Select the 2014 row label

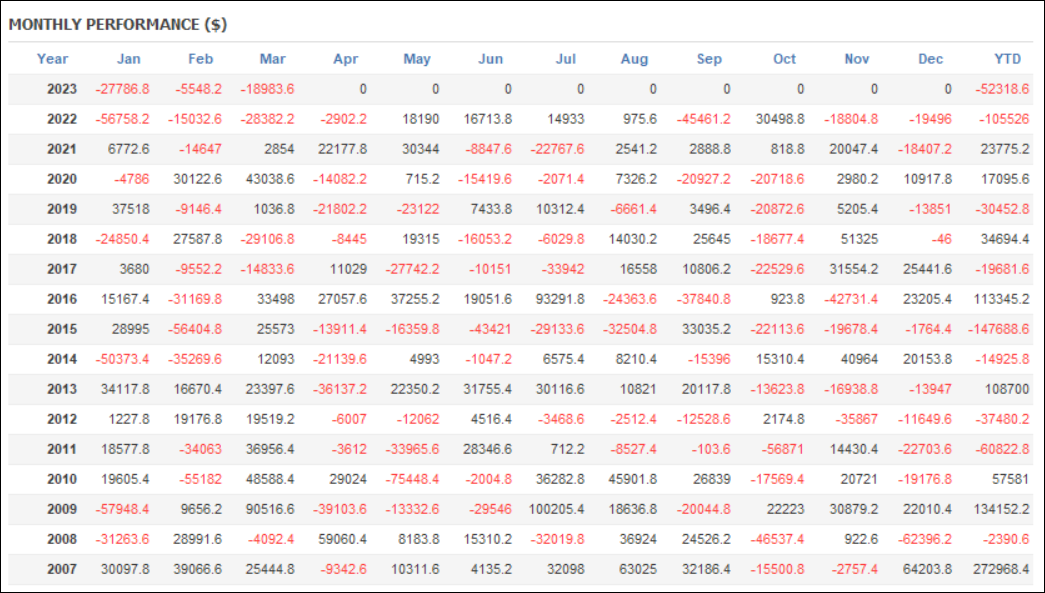pos(61,358)
